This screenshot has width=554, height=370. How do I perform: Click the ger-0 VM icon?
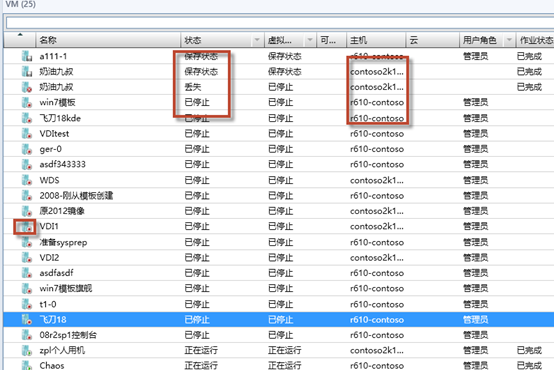pyautogui.click(x=27, y=149)
